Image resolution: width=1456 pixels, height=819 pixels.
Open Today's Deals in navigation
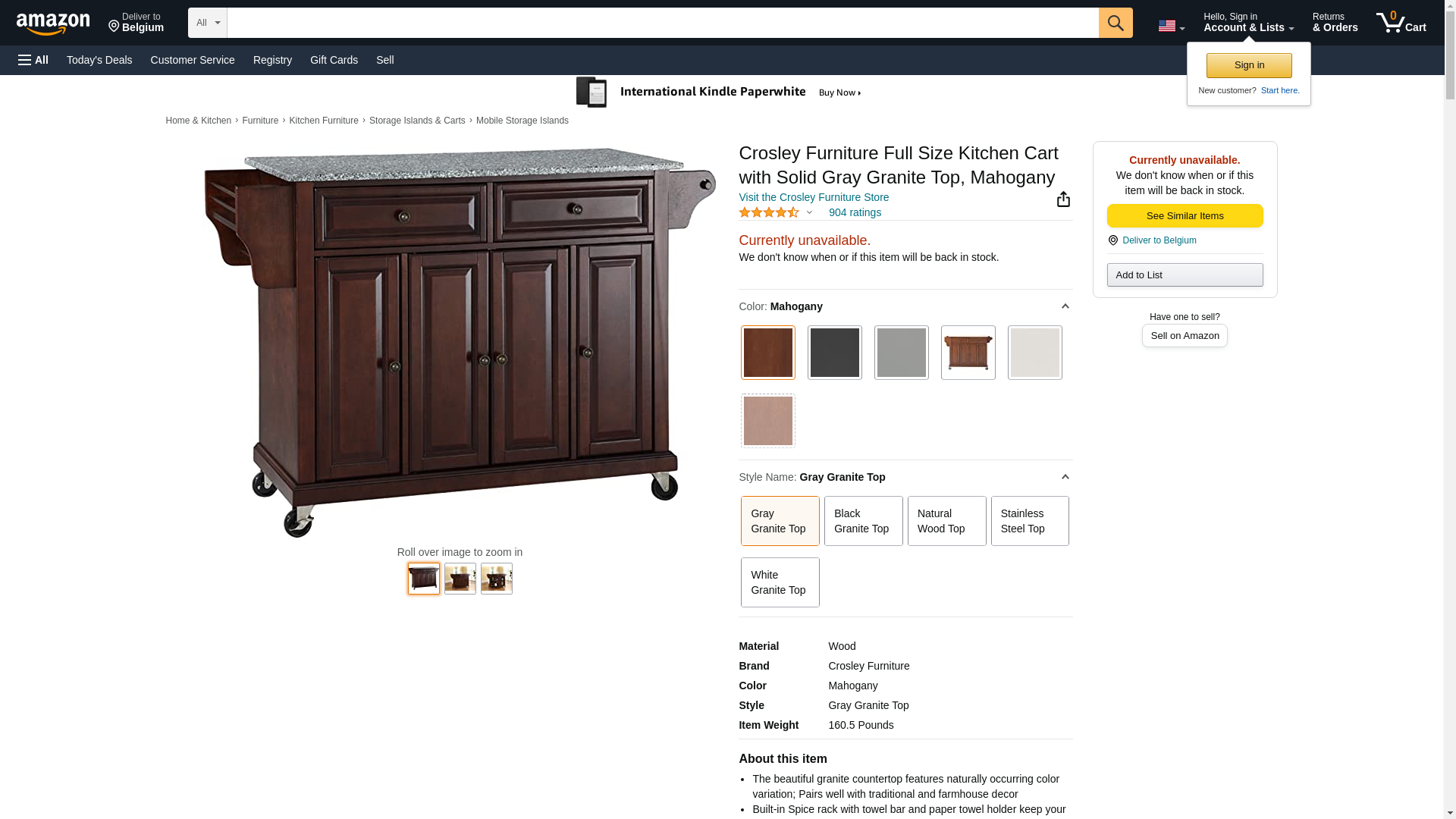click(x=99, y=60)
